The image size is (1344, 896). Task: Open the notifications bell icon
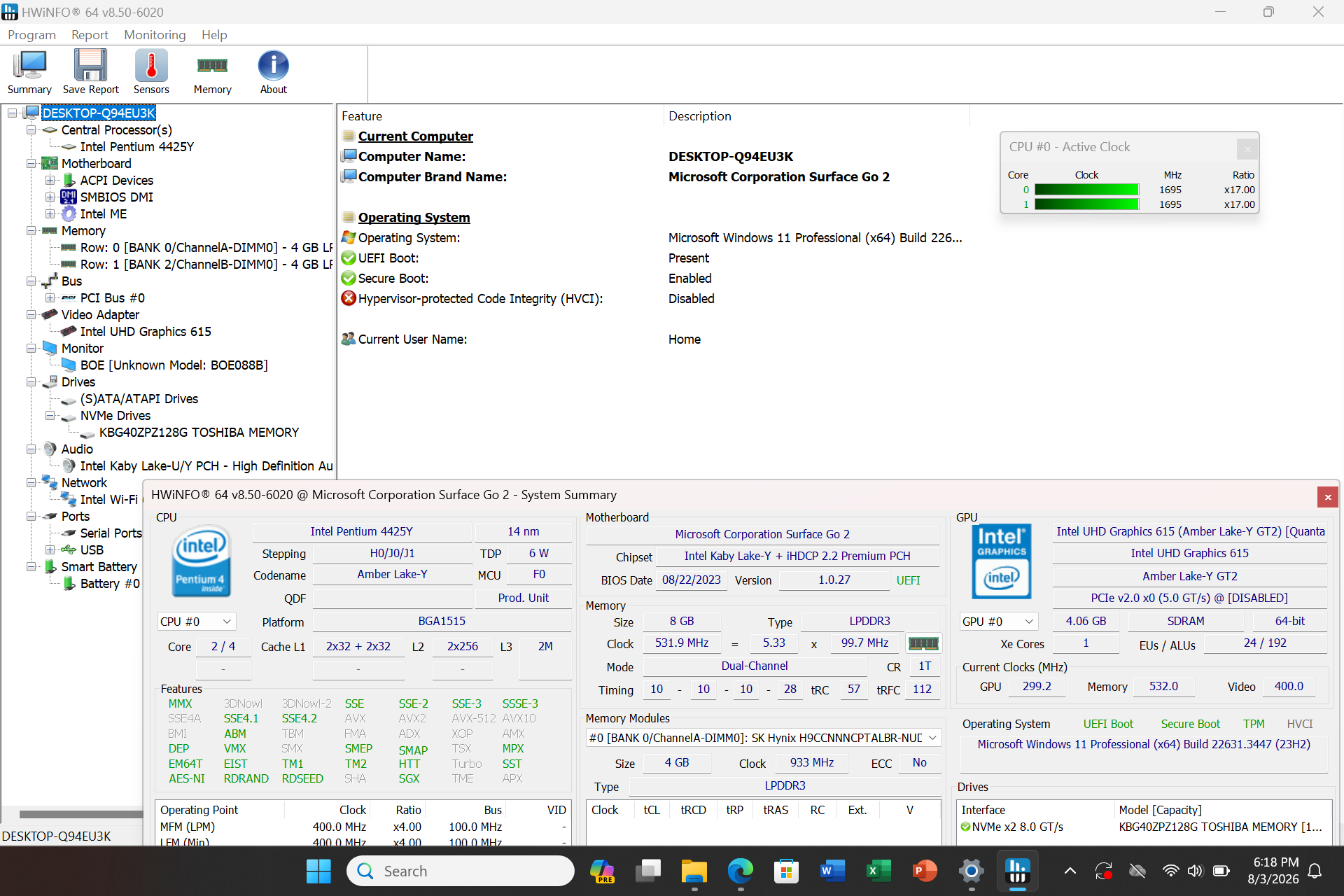pyautogui.click(x=1315, y=871)
